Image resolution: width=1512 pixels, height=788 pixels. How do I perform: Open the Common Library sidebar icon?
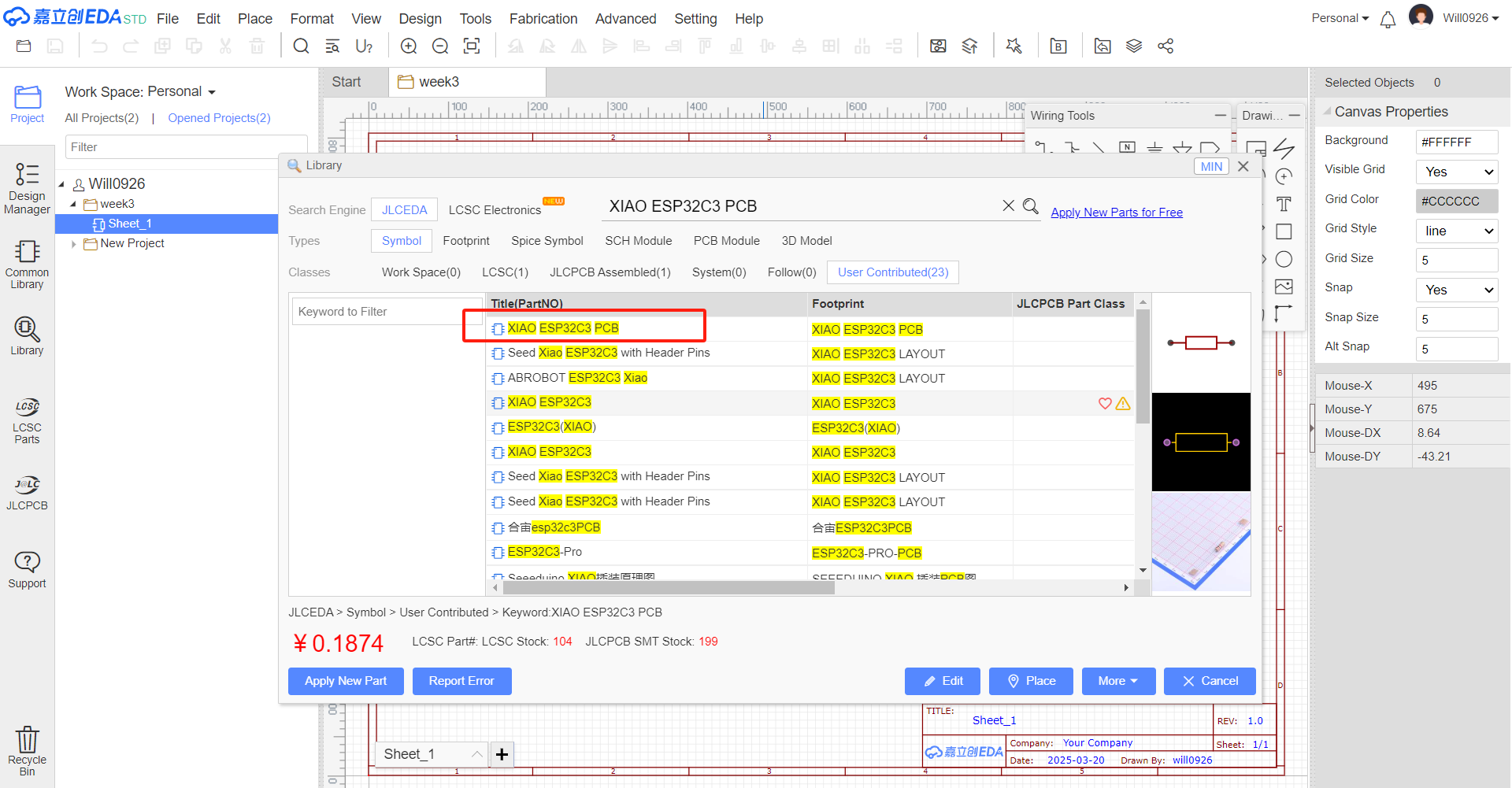point(27,265)
